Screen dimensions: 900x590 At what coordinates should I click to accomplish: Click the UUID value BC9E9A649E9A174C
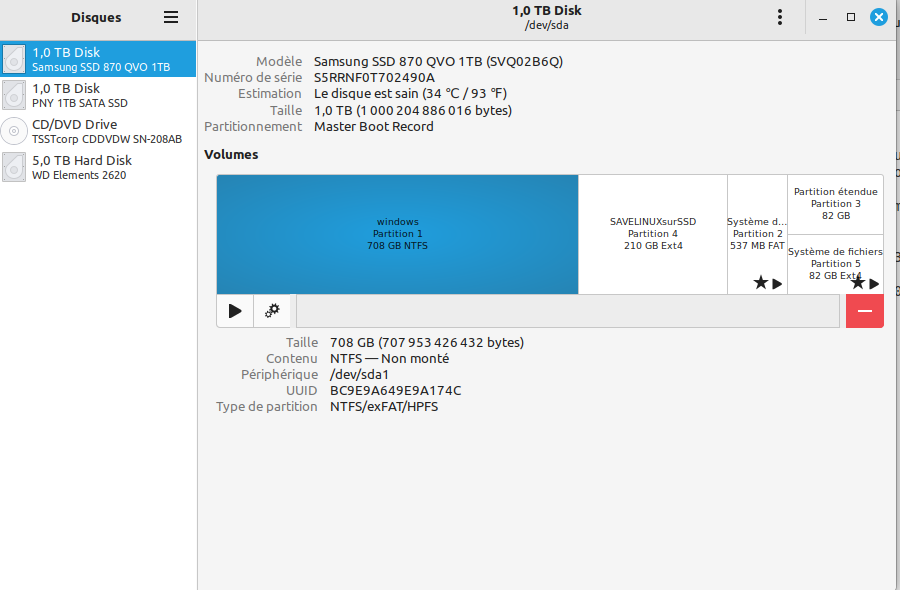tap(395, 391)
